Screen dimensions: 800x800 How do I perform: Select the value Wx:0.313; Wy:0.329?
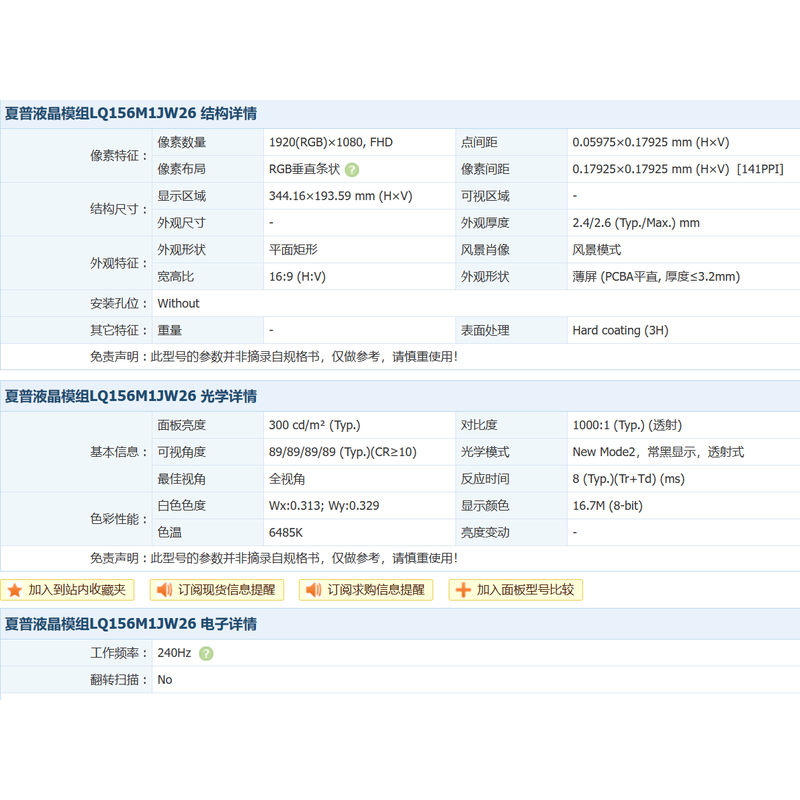(324, 506)
